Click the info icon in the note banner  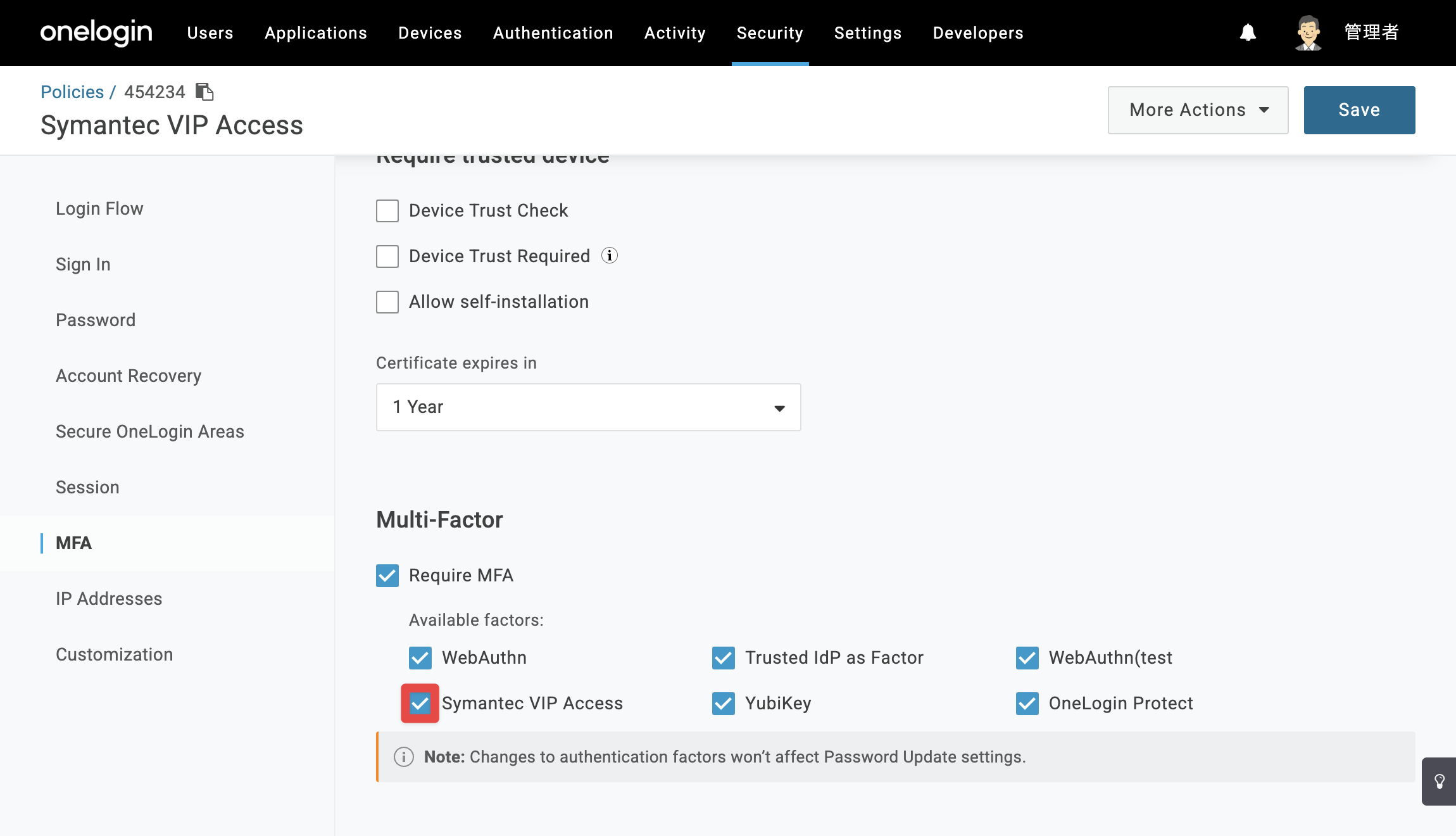pyautogui.click(x=404, y=757)
